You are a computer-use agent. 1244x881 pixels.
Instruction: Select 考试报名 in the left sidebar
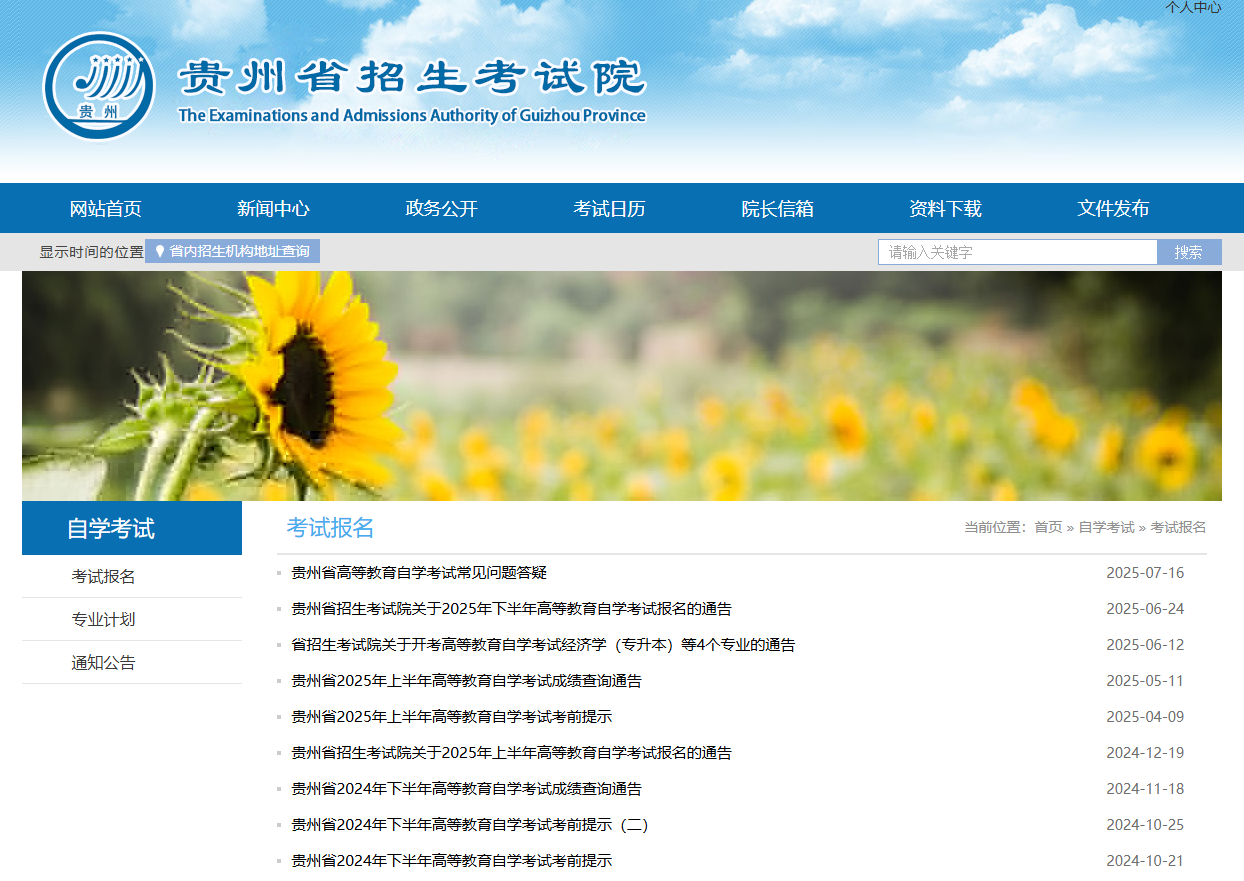[103, 577]
